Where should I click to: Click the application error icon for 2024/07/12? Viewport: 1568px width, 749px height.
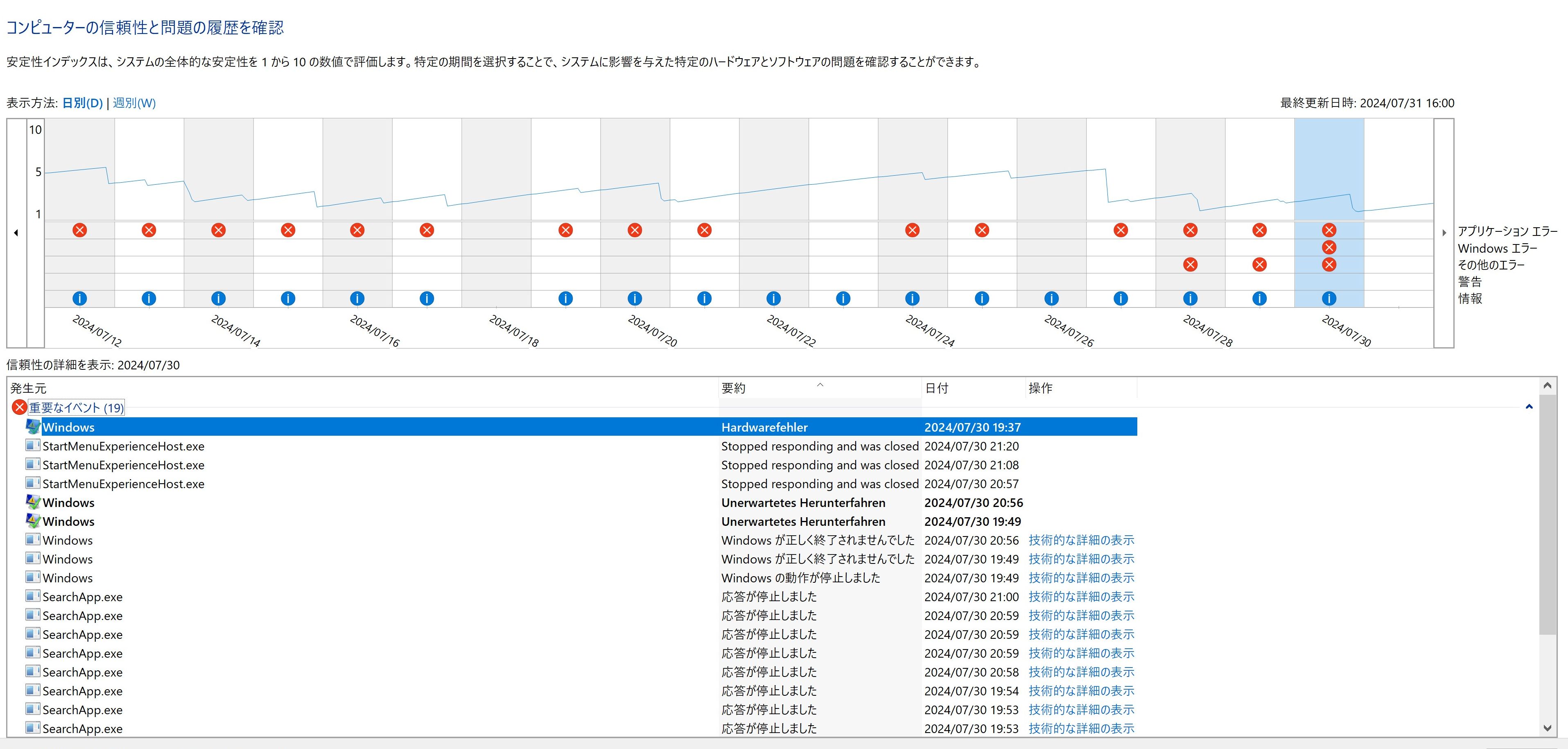80,230
